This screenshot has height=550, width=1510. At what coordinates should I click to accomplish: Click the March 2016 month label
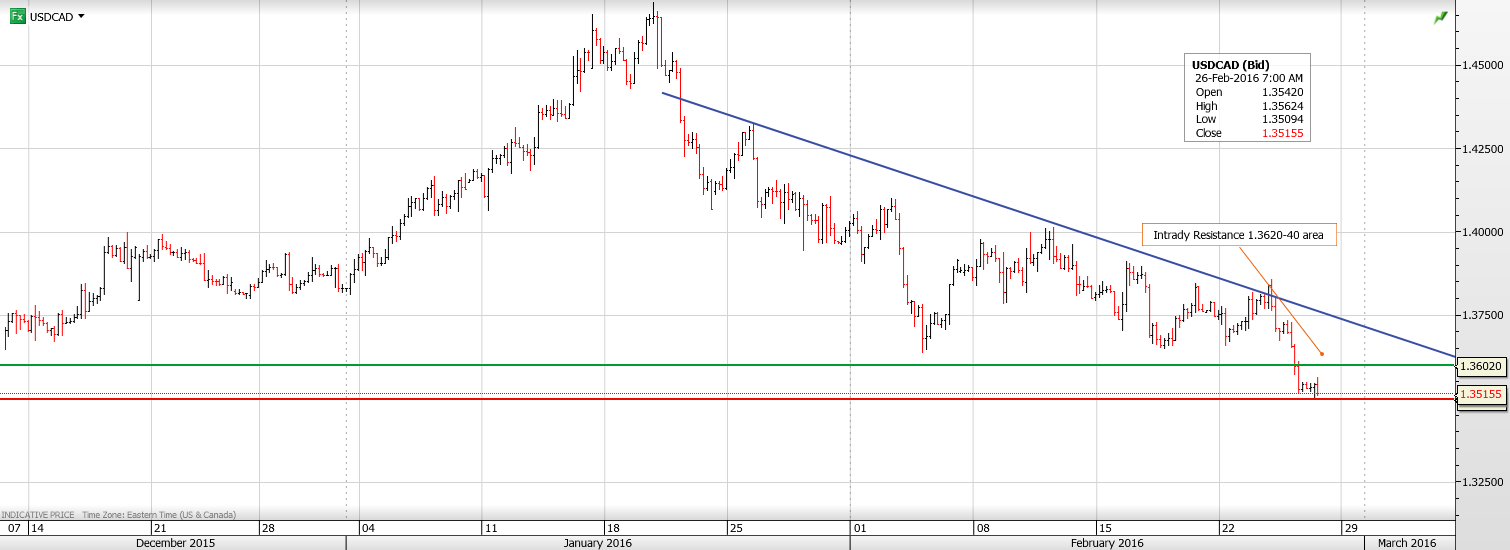coord(1406,543)
